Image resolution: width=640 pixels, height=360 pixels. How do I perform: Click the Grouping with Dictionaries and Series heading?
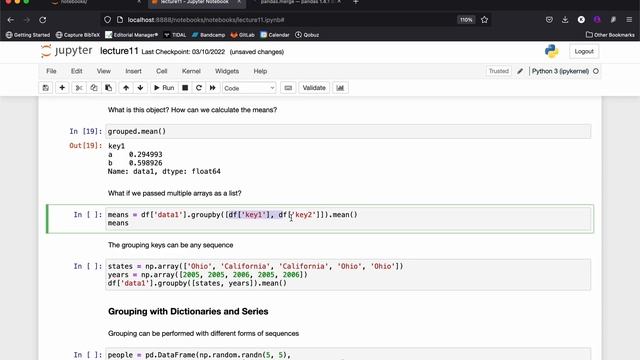[188, 311]
